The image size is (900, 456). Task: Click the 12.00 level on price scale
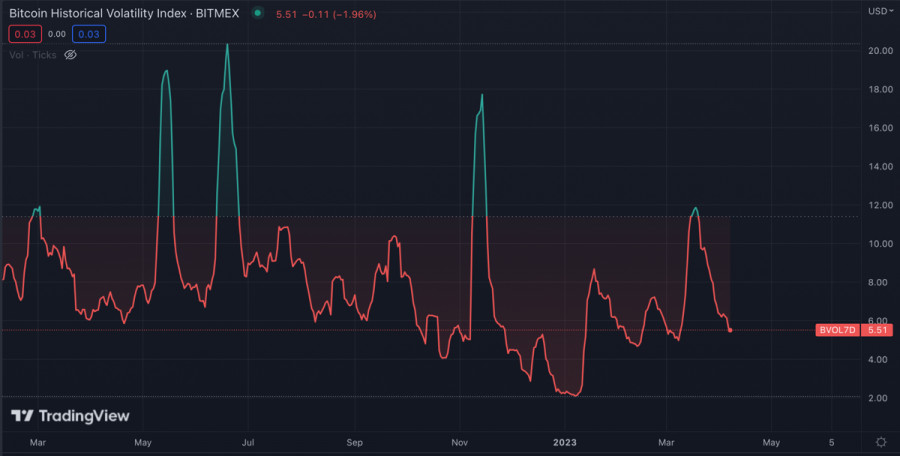pos(880,205)
